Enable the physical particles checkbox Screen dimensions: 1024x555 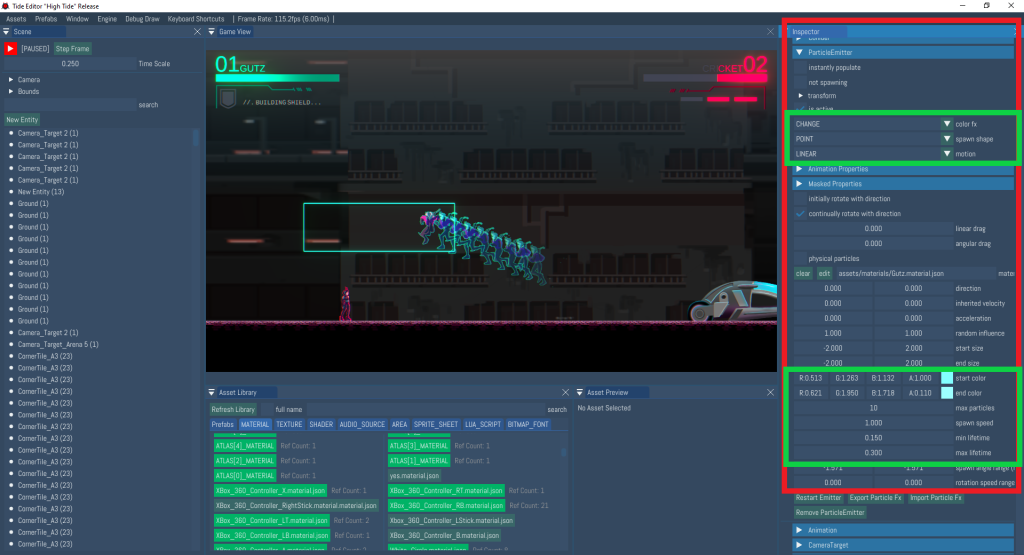pos(800,259)
